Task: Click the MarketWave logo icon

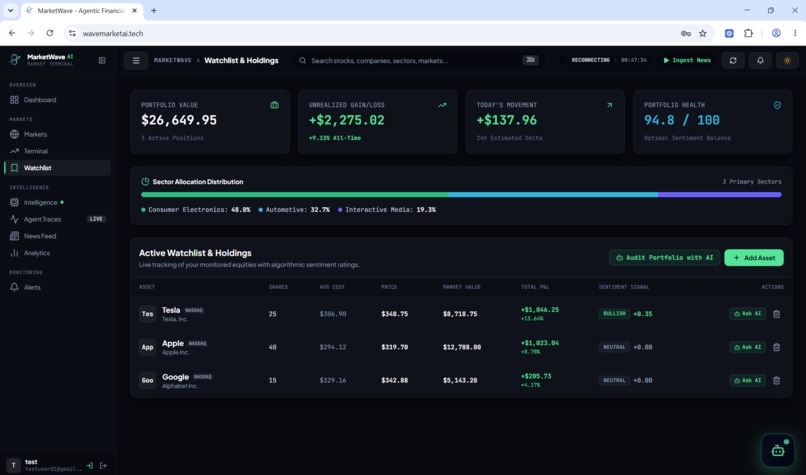Action: pyautogui.click(x=15, y=60)
